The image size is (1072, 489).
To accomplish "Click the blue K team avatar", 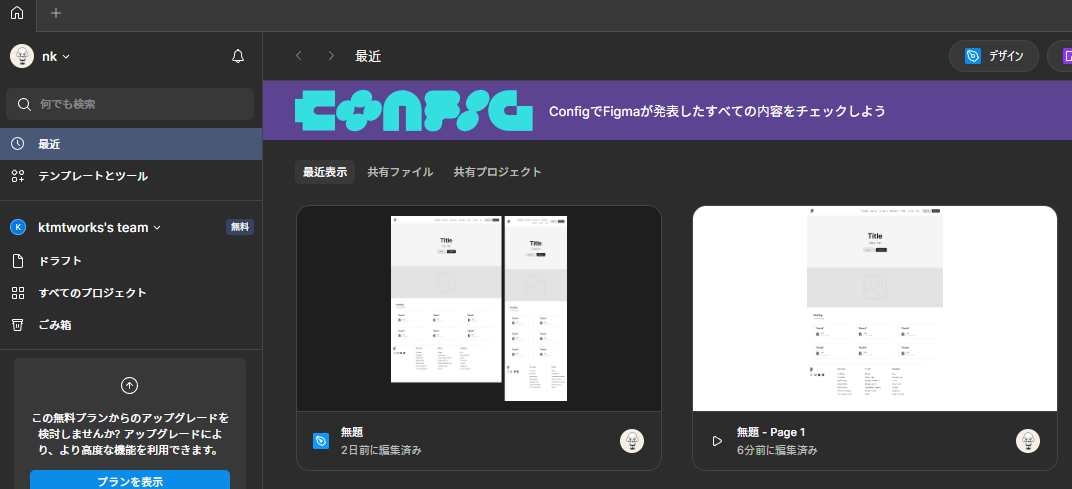I will pyautogui.click(x=18, y=228).
